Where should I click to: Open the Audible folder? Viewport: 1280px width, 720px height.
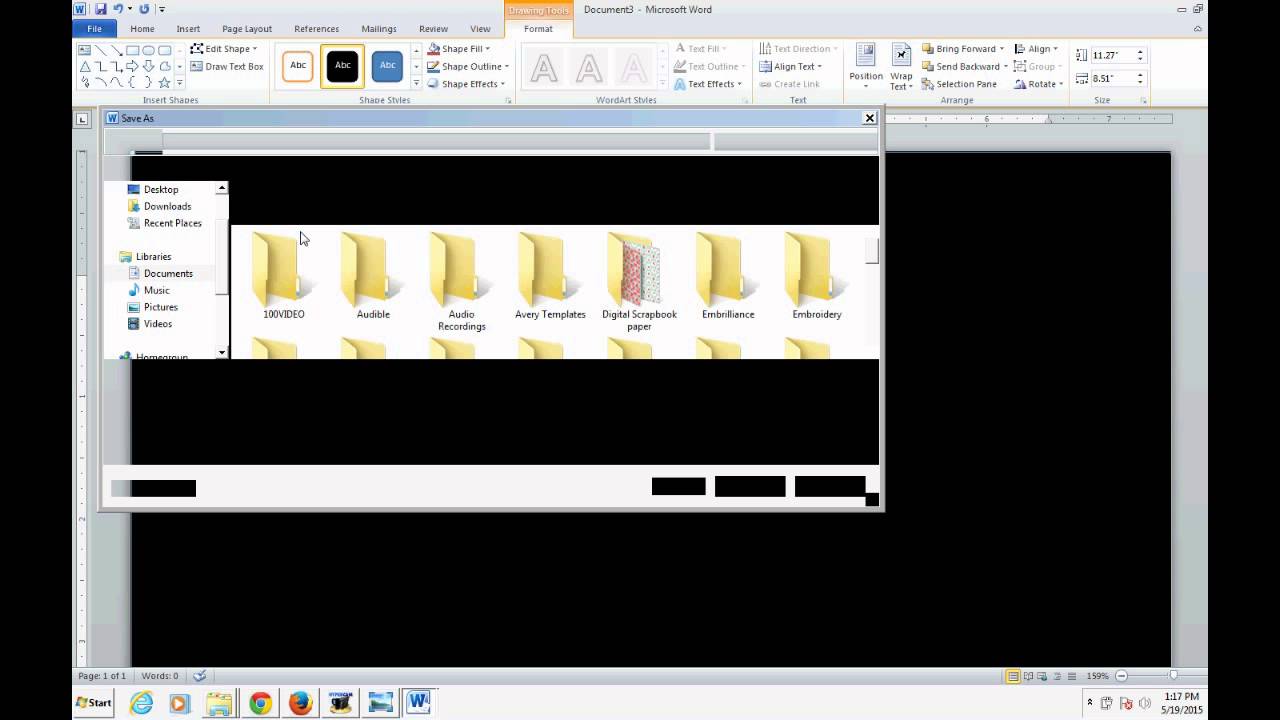point(373,277)
